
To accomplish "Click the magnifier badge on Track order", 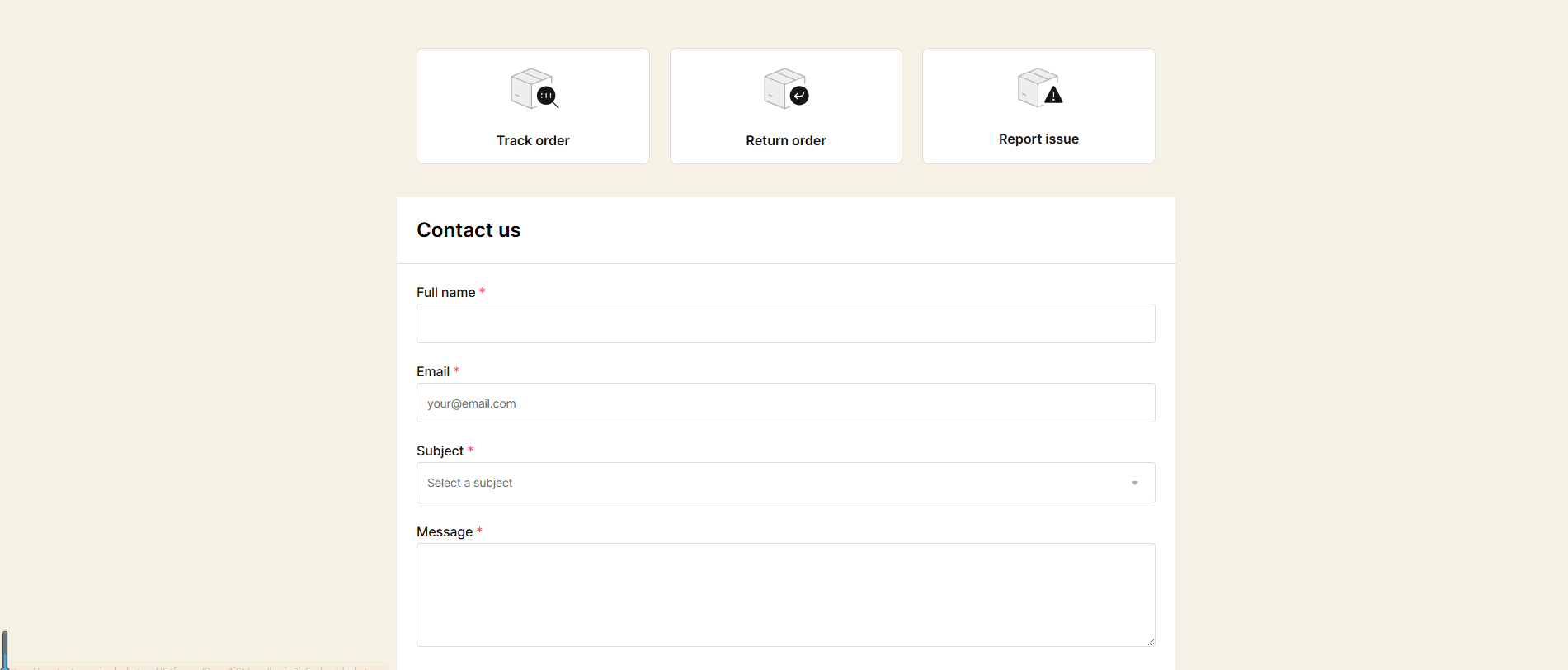I will tap(547, 97).
